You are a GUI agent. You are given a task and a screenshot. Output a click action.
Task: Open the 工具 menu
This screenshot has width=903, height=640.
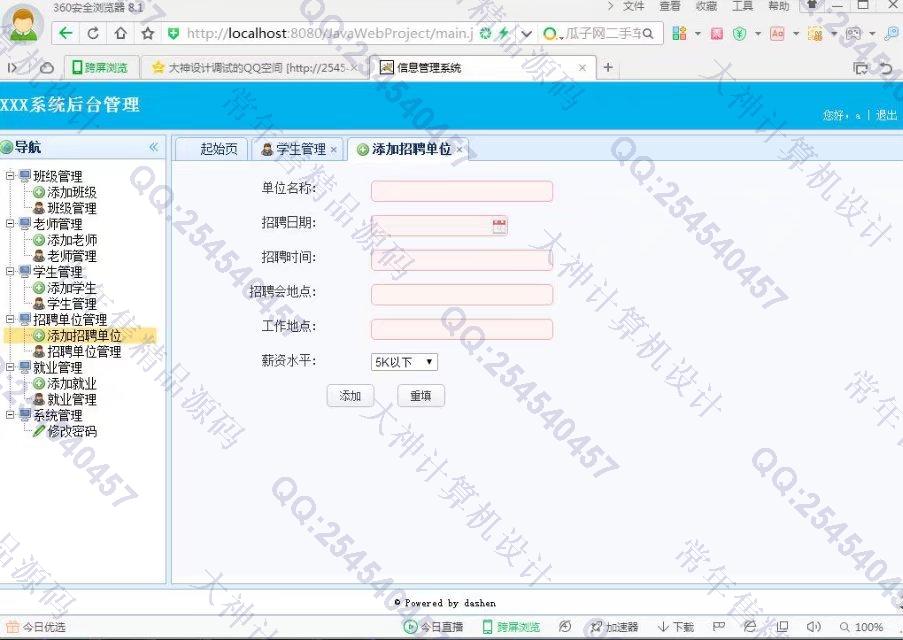pos(742,6)
